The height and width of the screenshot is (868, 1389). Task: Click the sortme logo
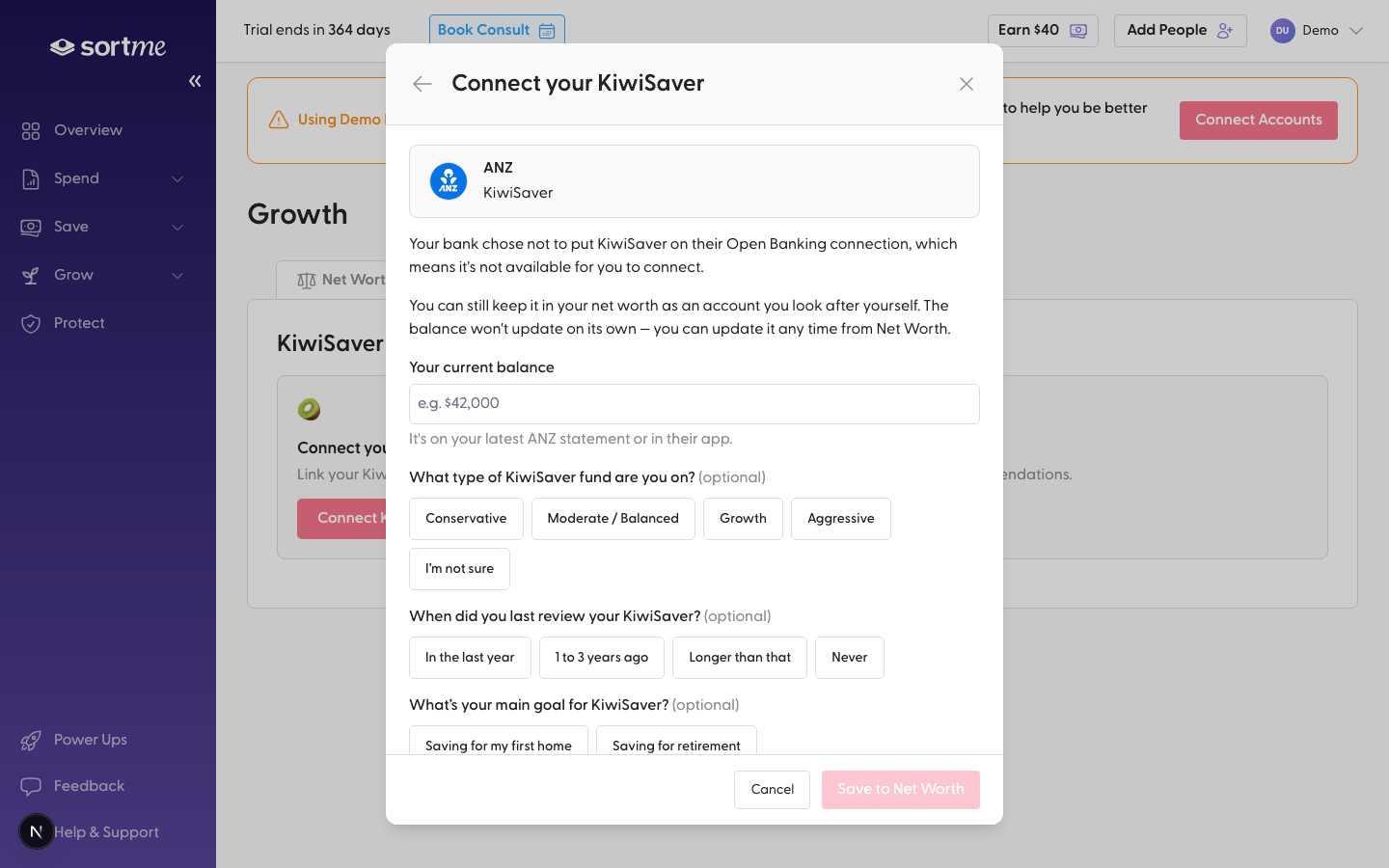(x=108, y=46)
